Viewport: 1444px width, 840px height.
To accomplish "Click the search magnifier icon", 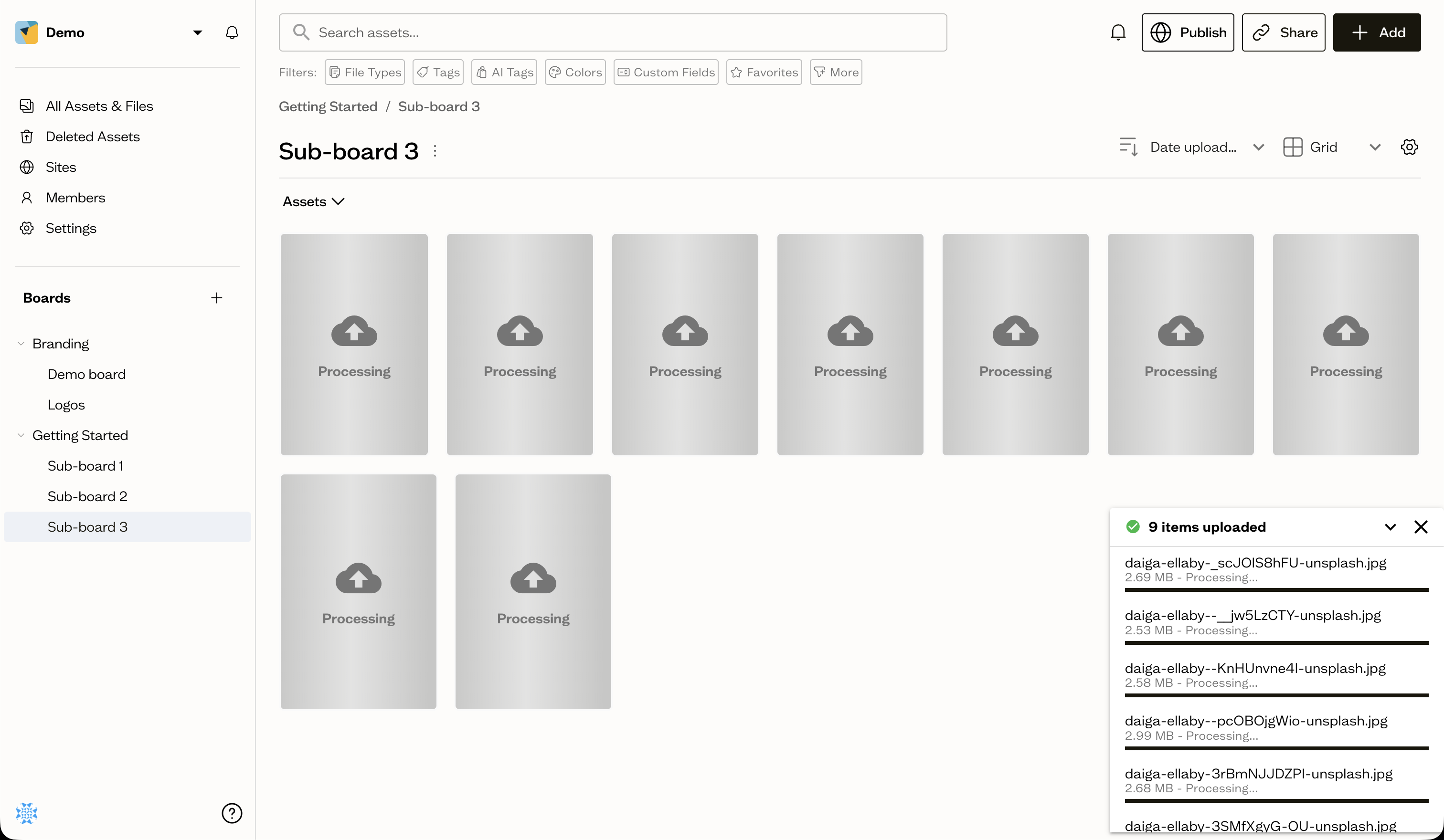I will (x=301, y=32).
